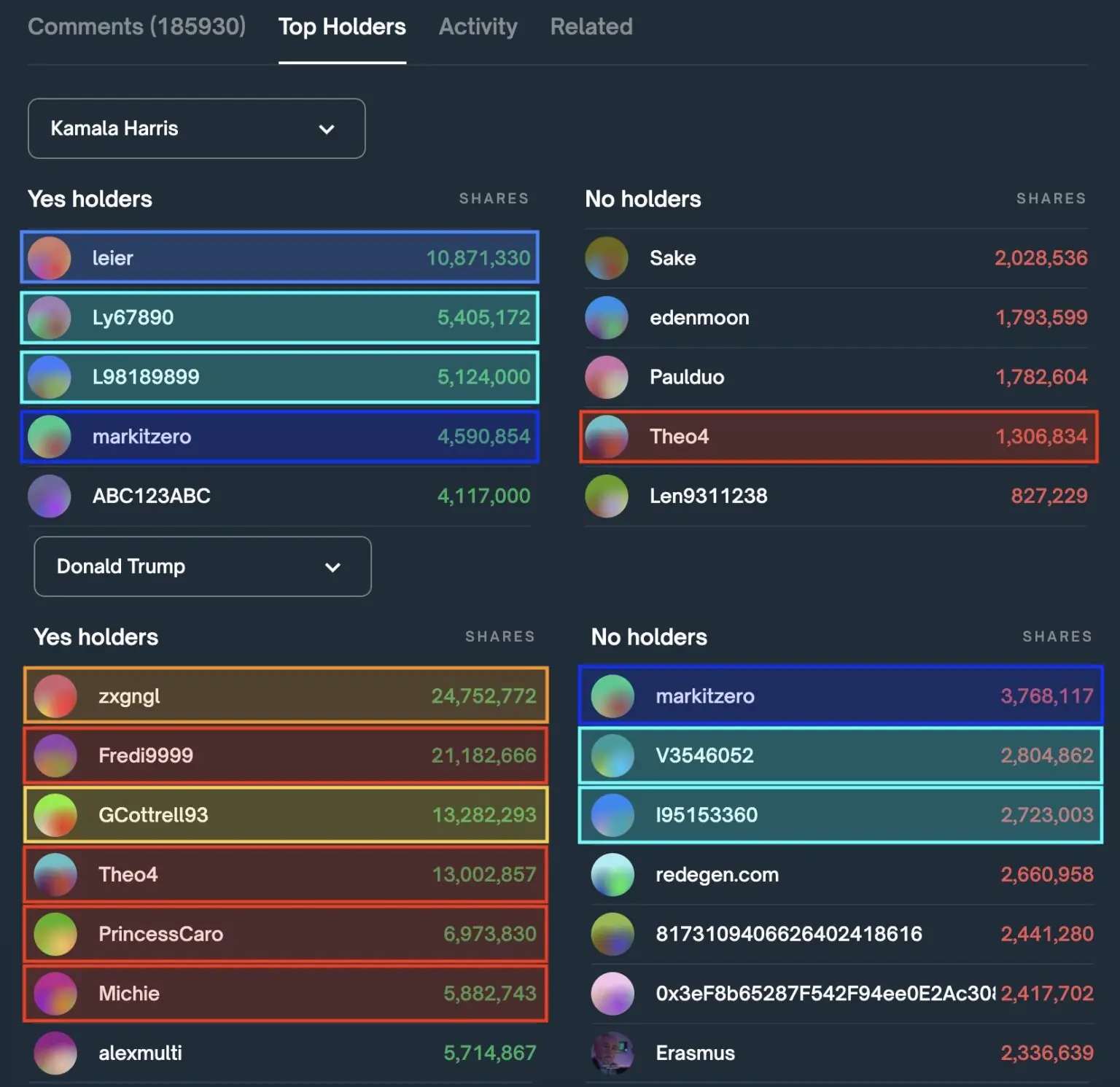Click Len9311238's avatar icon
The height and width of the screenshot is (1087, 1120).
(607, 496)
